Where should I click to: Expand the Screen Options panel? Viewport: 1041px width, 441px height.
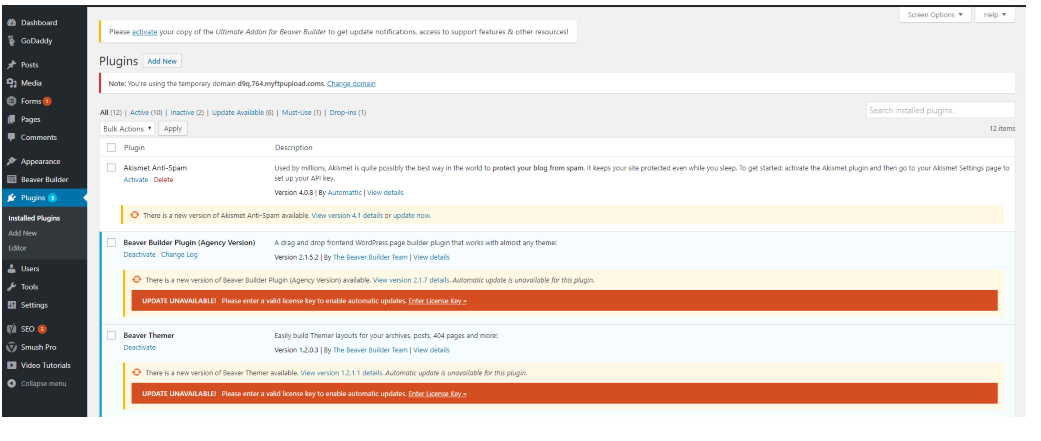point(935,15)
